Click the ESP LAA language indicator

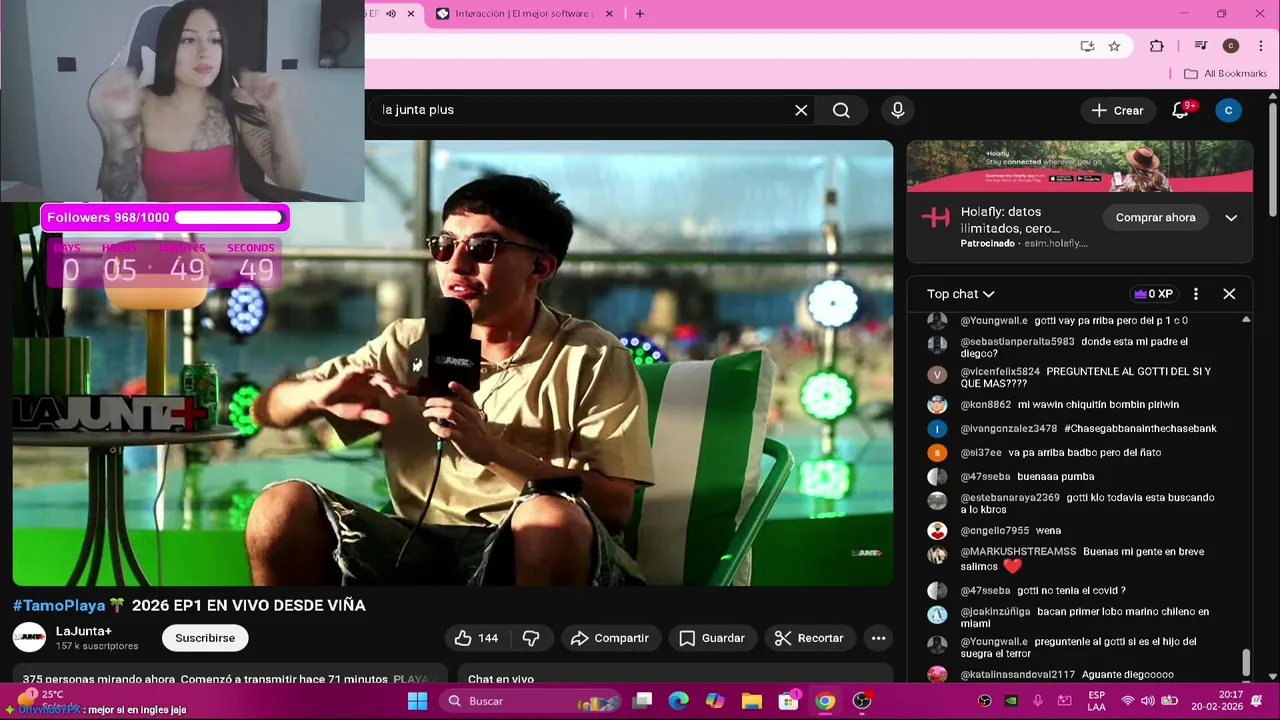[x=1097, y=701]
